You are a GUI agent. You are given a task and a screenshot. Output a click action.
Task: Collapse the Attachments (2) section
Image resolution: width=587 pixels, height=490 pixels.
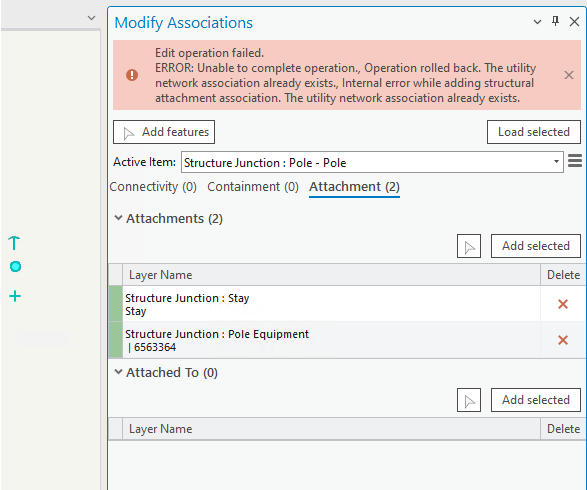tap(118, 218)
